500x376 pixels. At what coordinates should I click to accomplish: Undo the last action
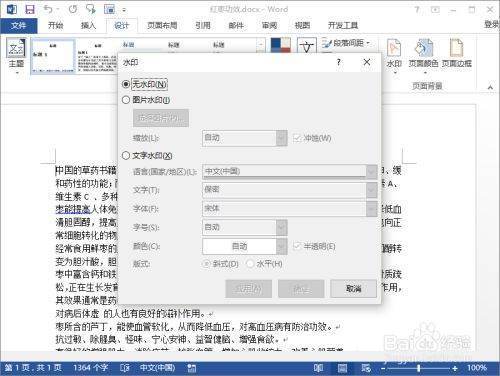tap(48, 9)
